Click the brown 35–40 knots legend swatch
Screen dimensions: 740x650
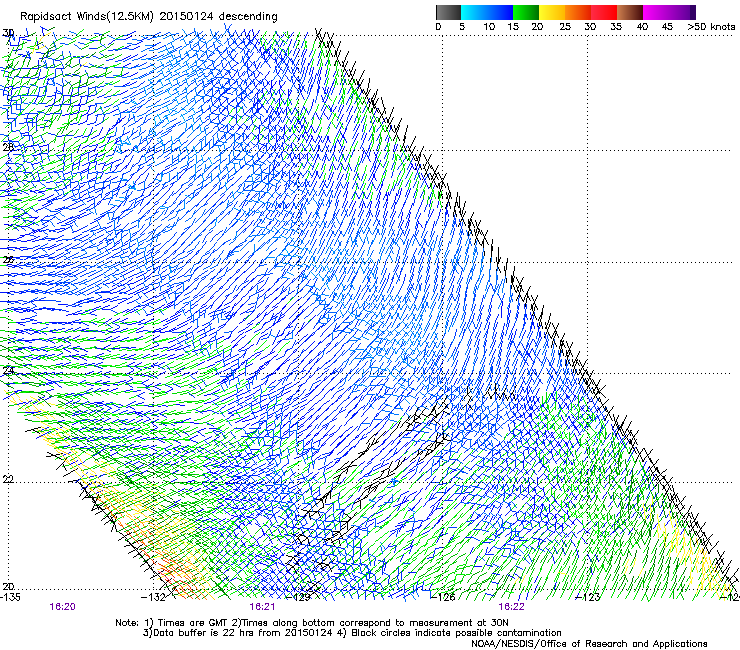[x=630, y=12]
